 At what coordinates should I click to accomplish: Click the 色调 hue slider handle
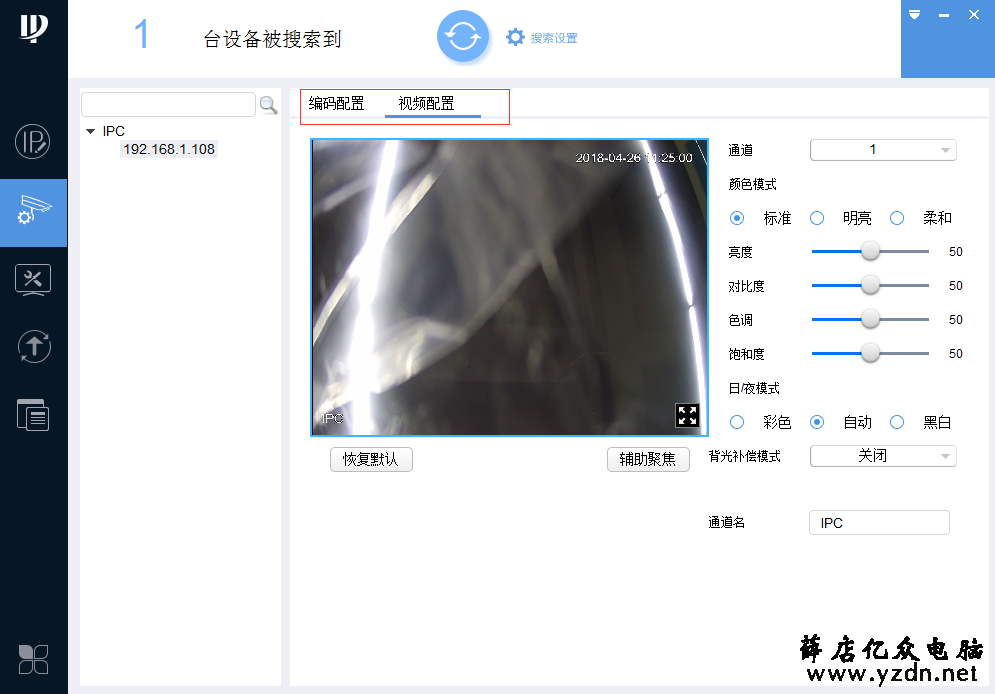point(870,319)
